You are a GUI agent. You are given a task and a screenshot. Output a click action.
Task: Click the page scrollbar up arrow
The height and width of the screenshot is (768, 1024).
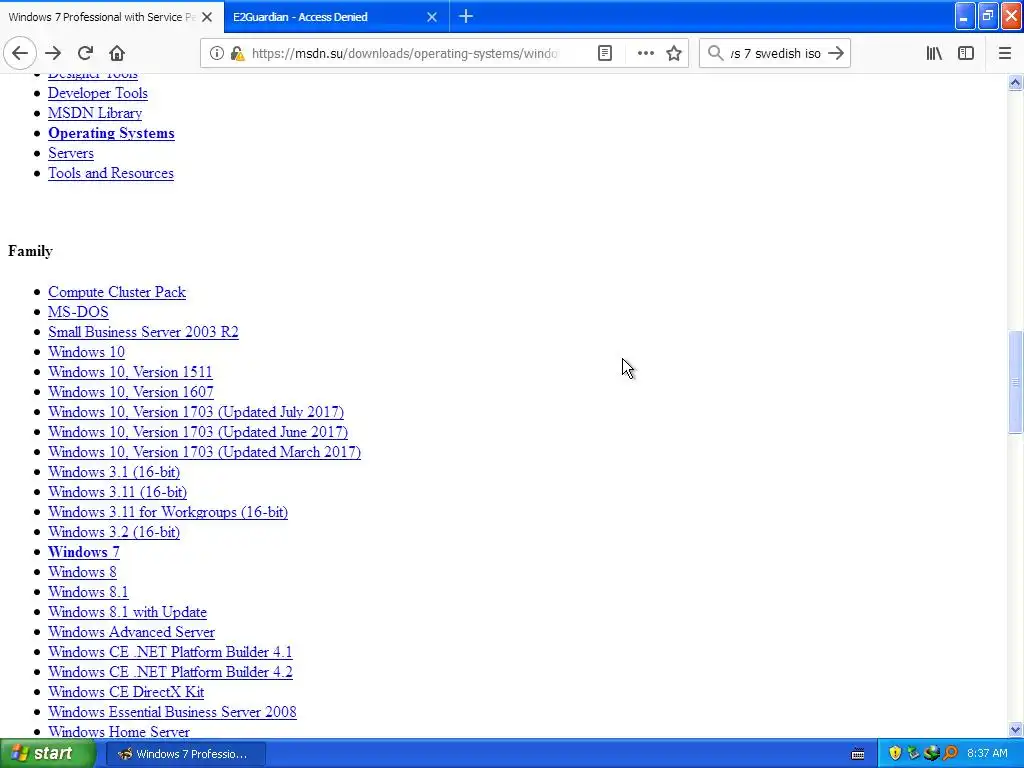[1015, 82]
